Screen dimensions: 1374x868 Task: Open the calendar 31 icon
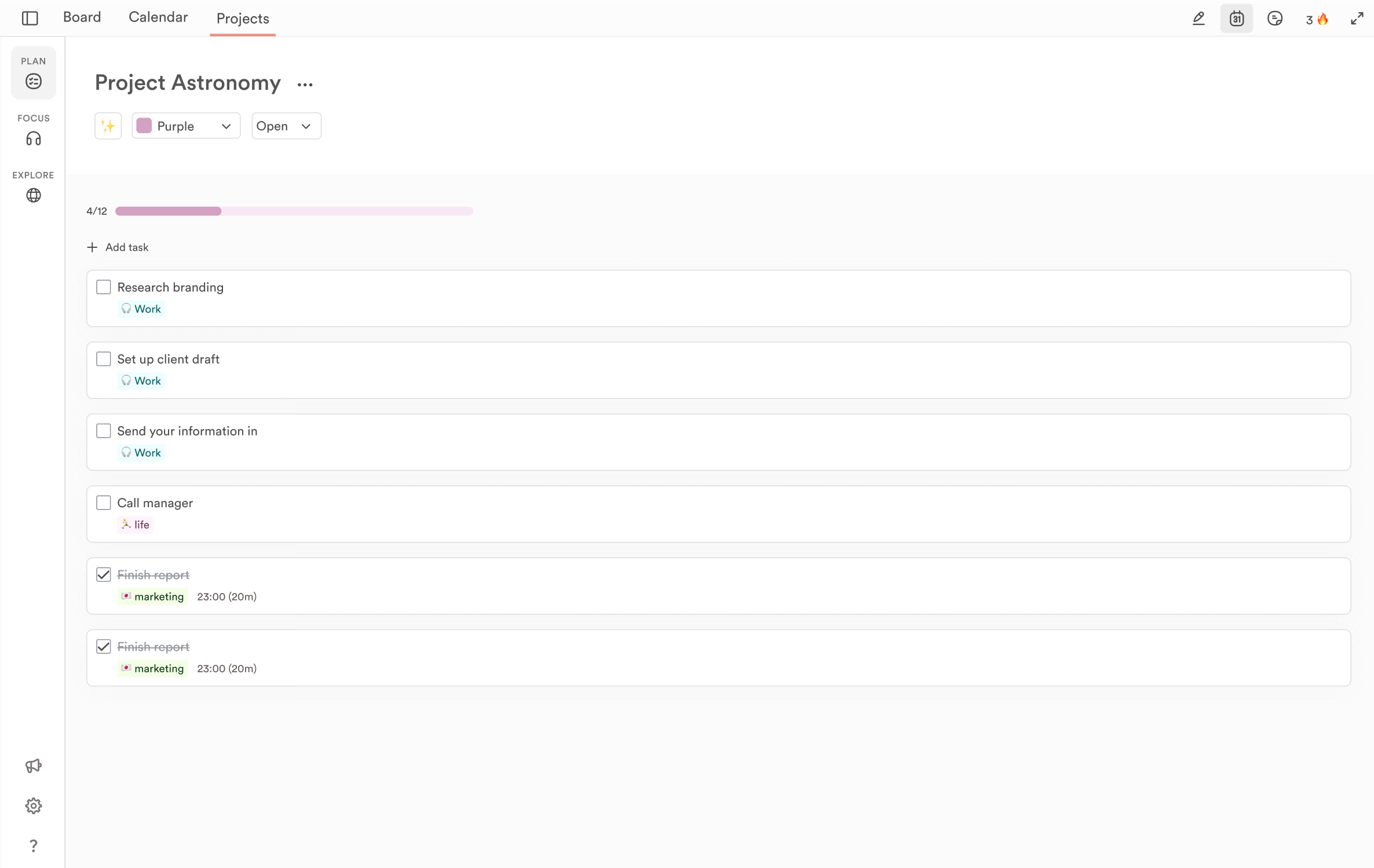[1236, 19]
